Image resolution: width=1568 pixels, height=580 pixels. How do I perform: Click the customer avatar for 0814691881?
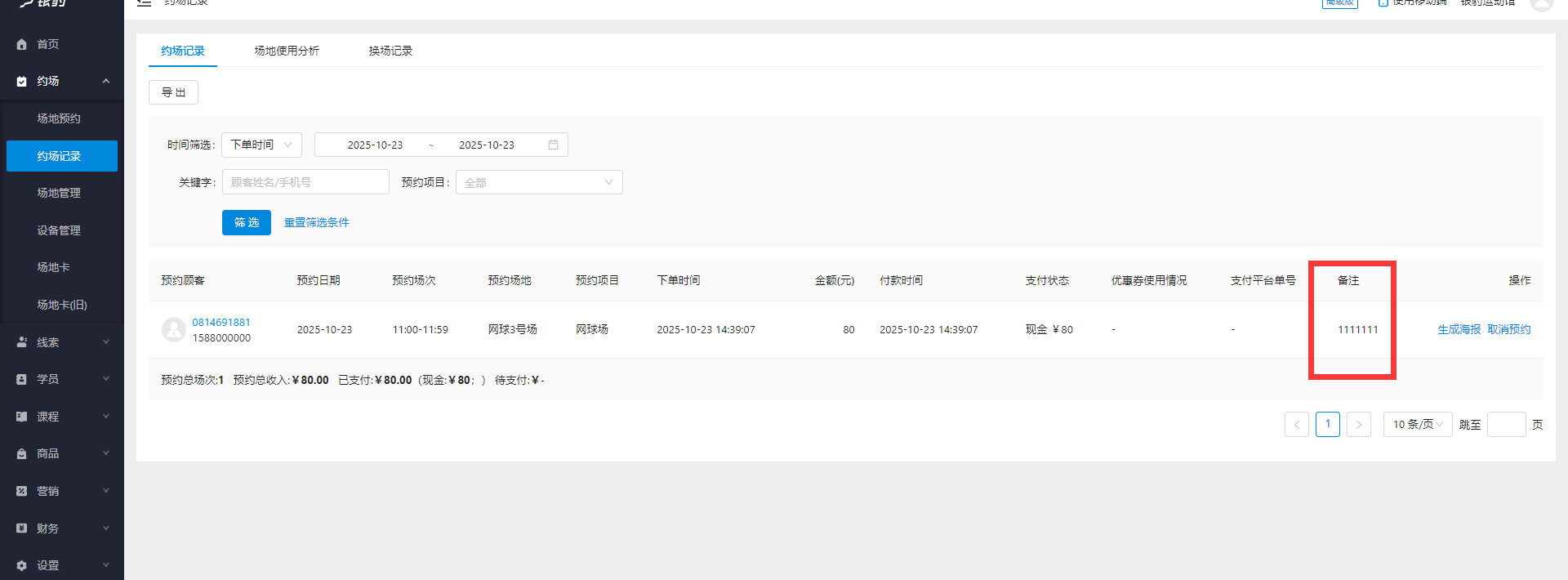click(174, 329)
